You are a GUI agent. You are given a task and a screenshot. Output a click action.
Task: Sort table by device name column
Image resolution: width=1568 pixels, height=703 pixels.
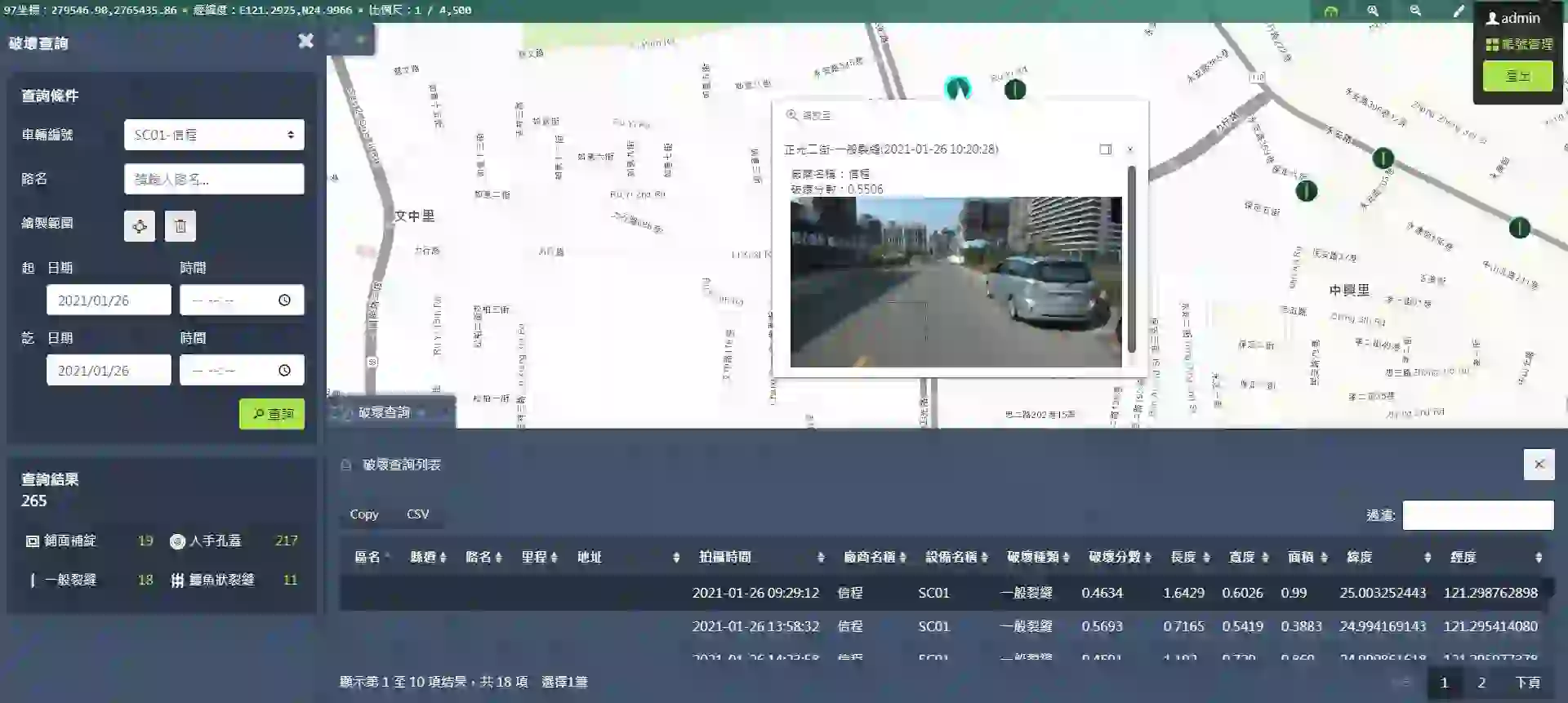956,557
